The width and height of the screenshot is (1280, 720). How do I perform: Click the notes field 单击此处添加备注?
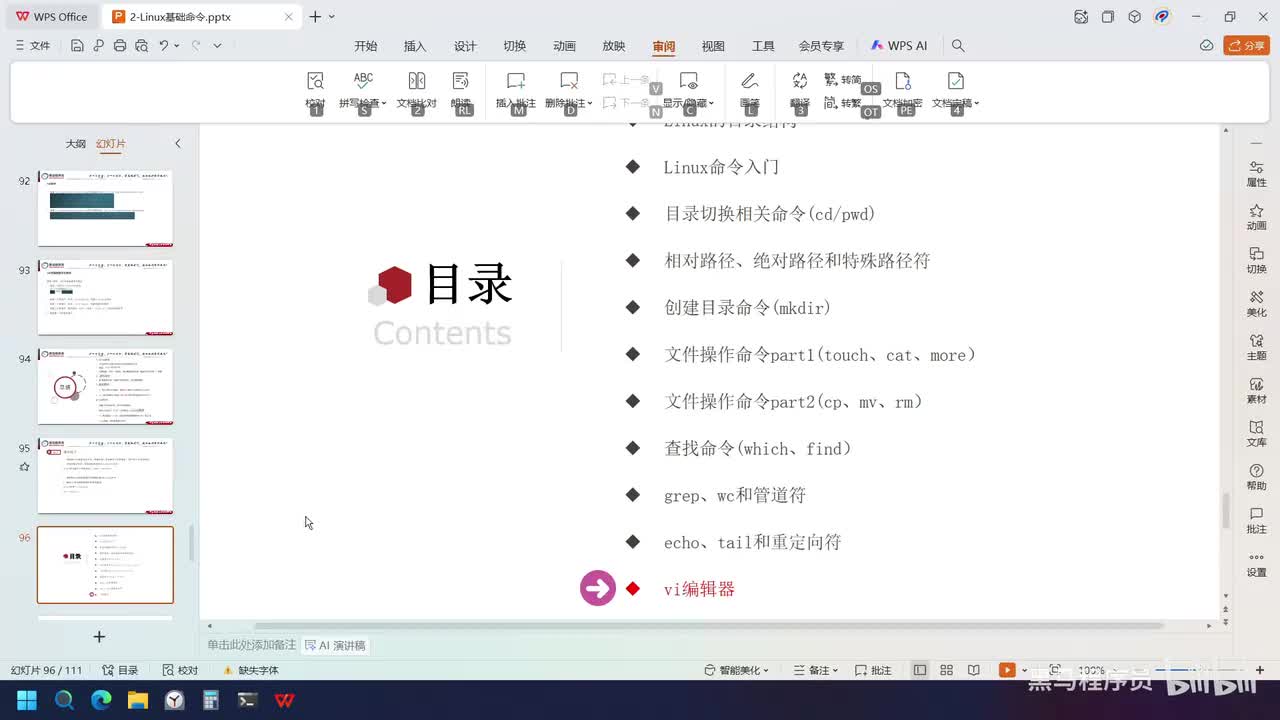coord(251,646)
